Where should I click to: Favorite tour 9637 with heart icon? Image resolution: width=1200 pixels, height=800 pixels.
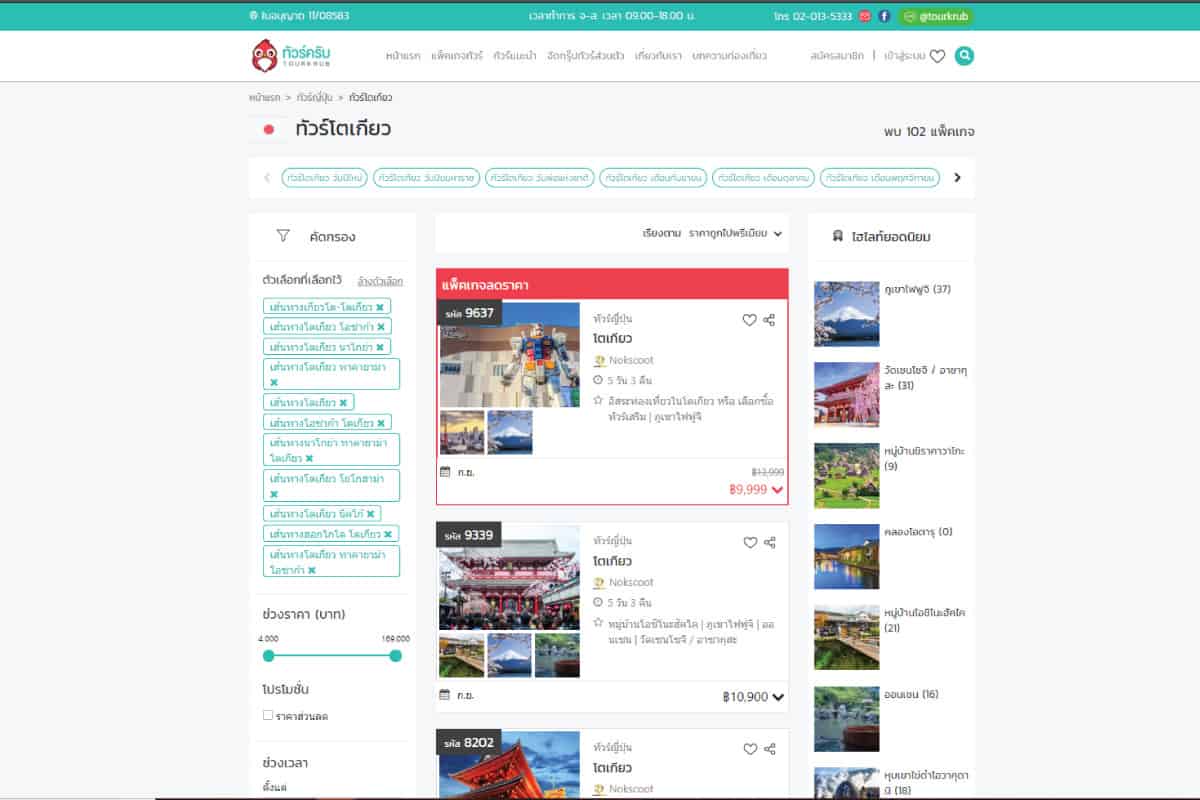click(x=749, y=320)
